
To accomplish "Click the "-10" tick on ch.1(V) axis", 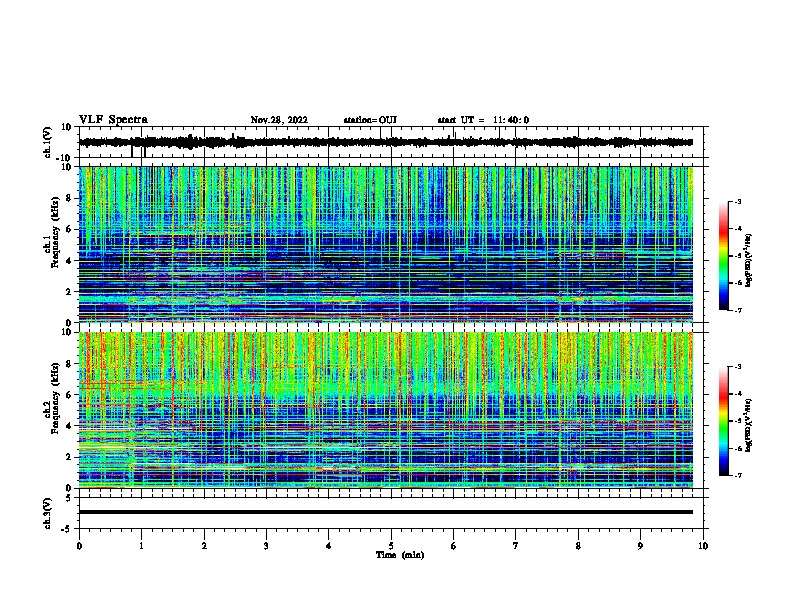I will point(64,158).
